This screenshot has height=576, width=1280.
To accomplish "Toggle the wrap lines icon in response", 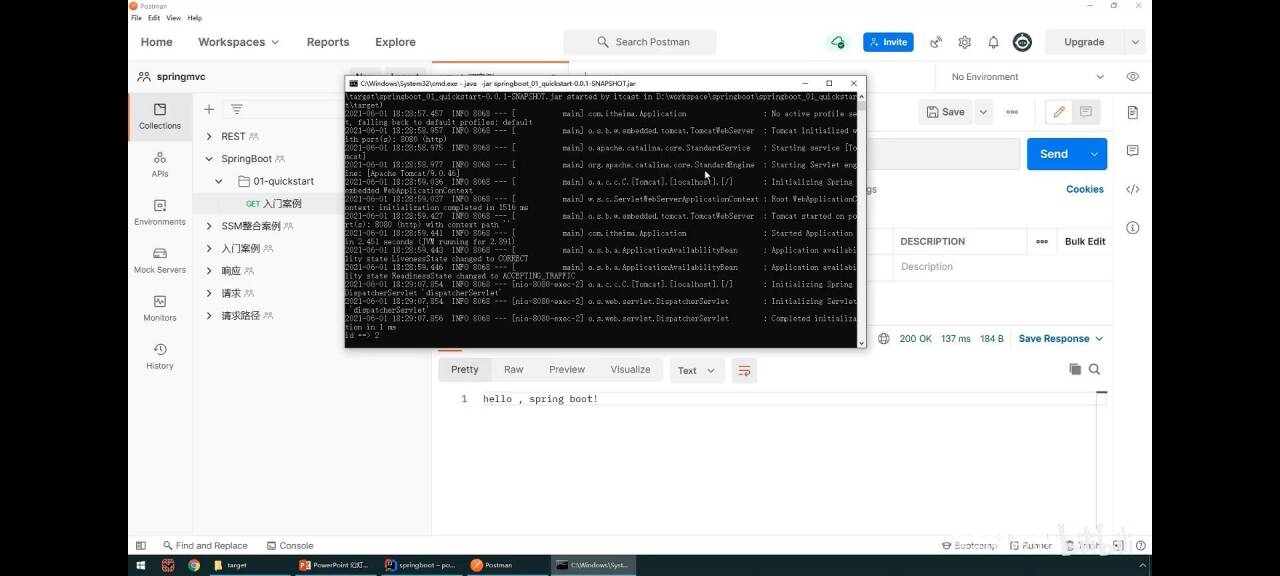I will coord(744,370).
